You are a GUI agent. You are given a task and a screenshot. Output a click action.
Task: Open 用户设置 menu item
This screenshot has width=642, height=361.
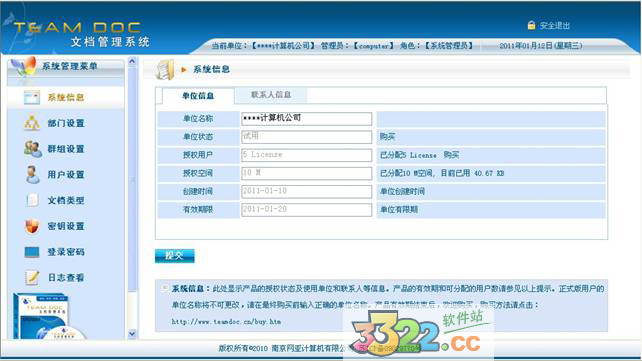(66, 175)
